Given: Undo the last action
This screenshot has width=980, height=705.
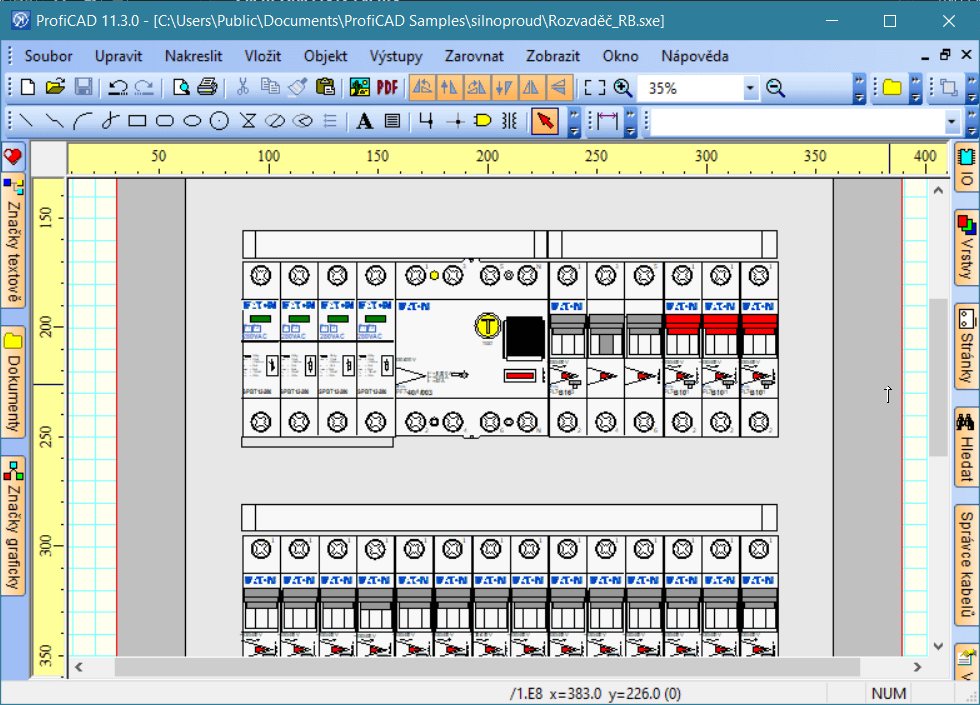Looking at the screenshot, I should (x=118, y=87).
